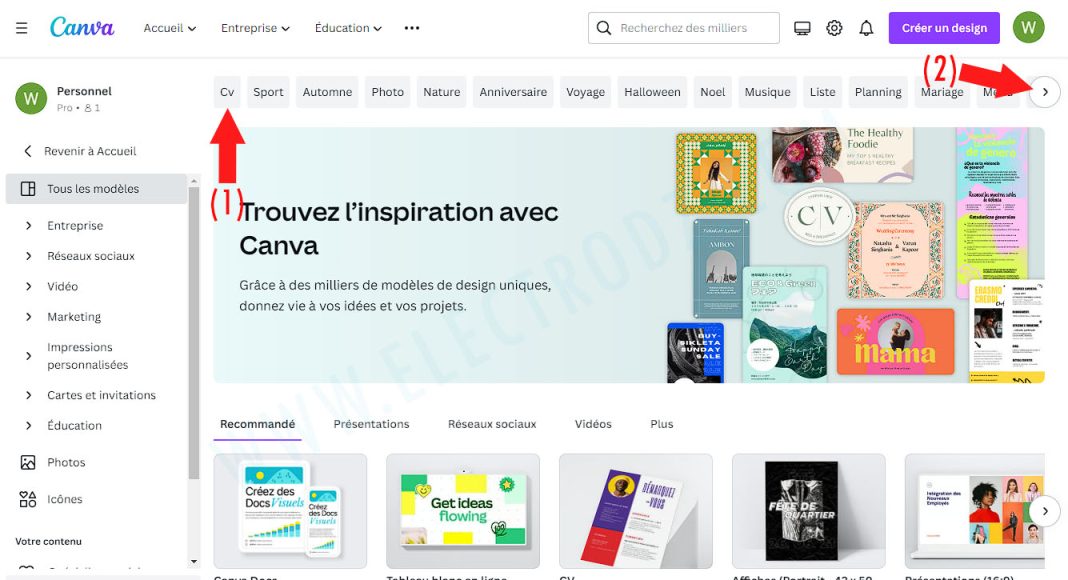Switch to the Présentations tab
This screenshot has width=1068, height=580.
[x=371, y=424]
